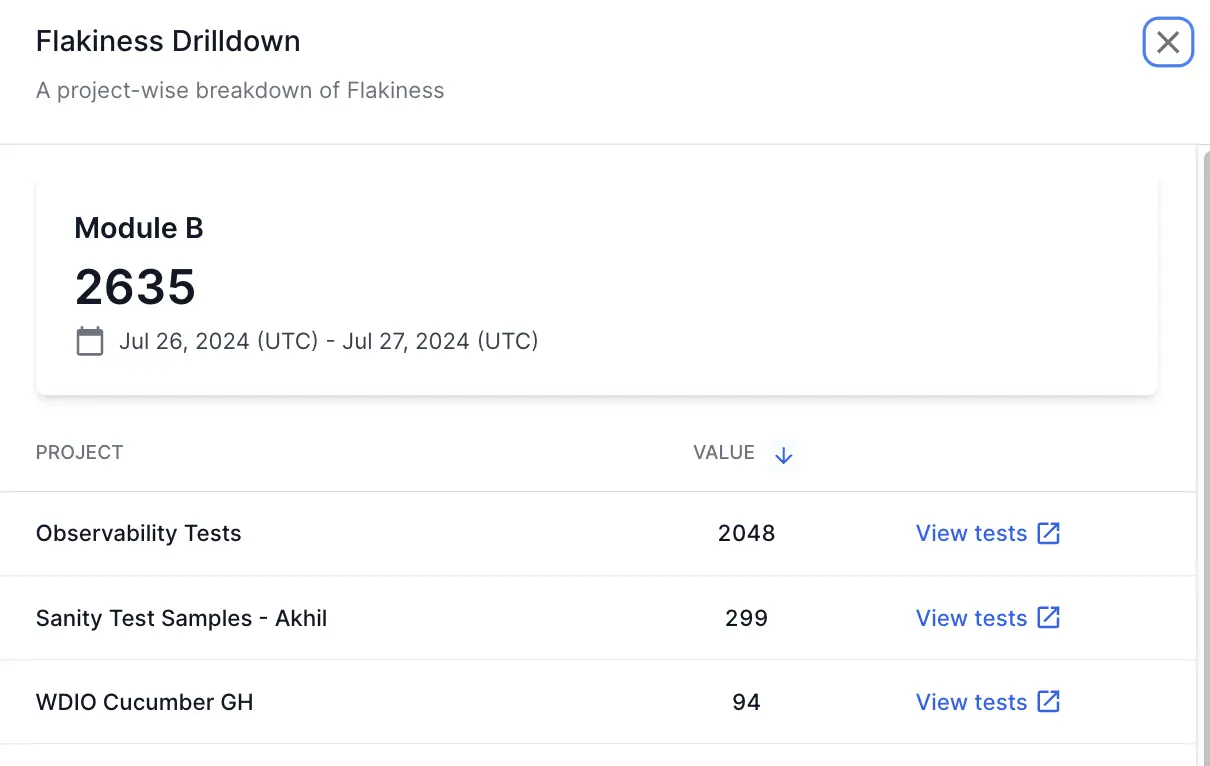Click the Jul 26 - Jul 27, 2024 date range
The image size is (1210, 766).
[328, 341]
